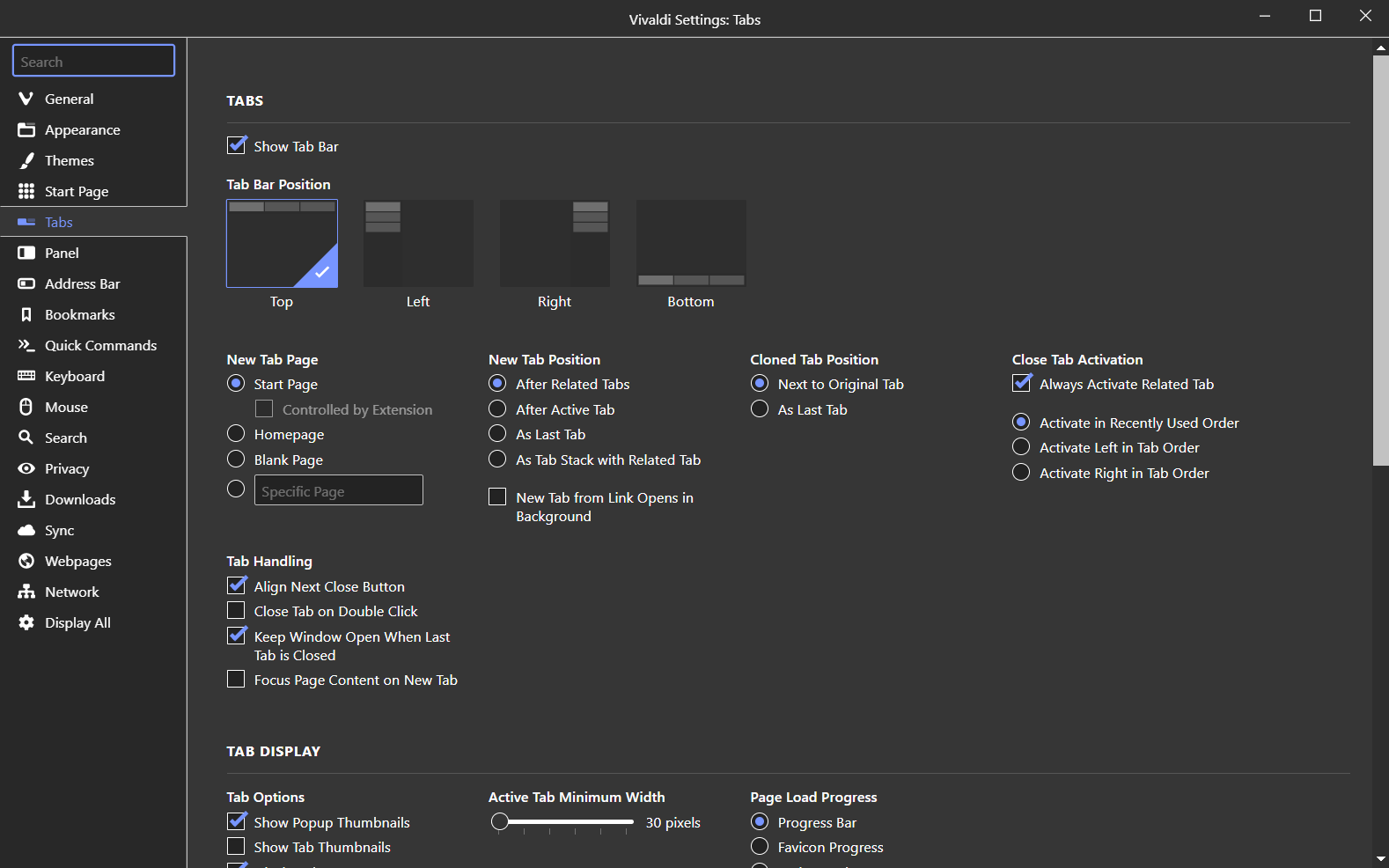The width and height of the screenshot is (1389, 868).
Task: Enable Show Tab Thumbnails checkbox
Action: [236, 846]
